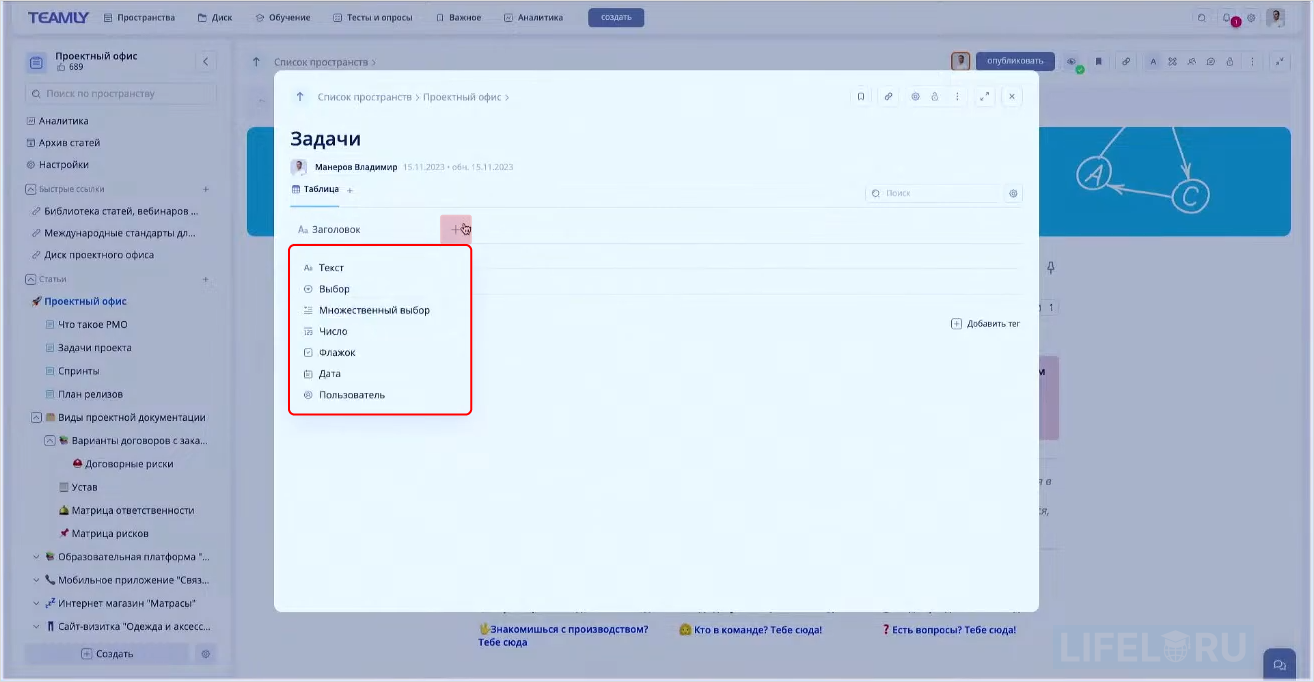The image size is (1314, 682).
Task: Collapse the left sidebar with the chevron
Action: click(x=206, y=61)
